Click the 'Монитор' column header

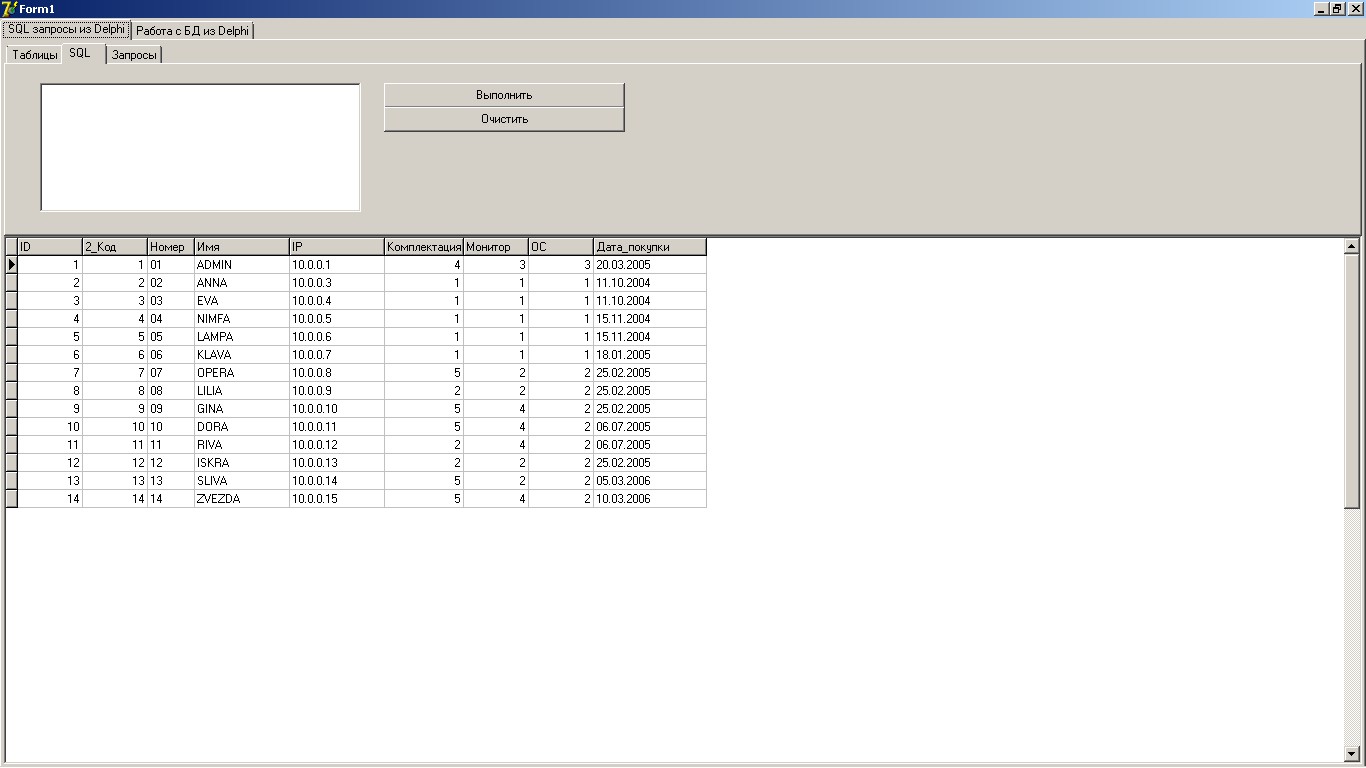click(x=496, y=247)
